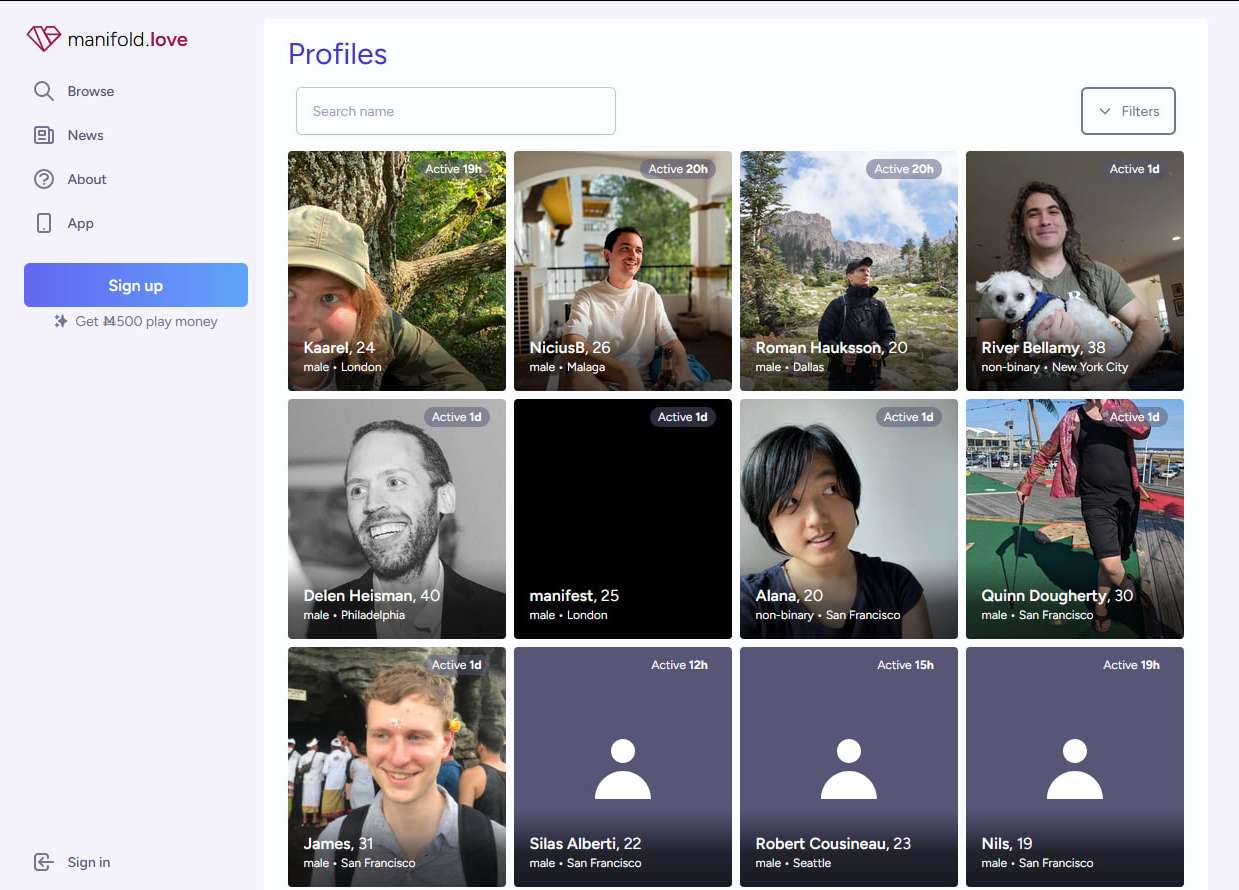Open the black manifest profile card
Viewport: 1239px width, 890px height.
point(623,519)
